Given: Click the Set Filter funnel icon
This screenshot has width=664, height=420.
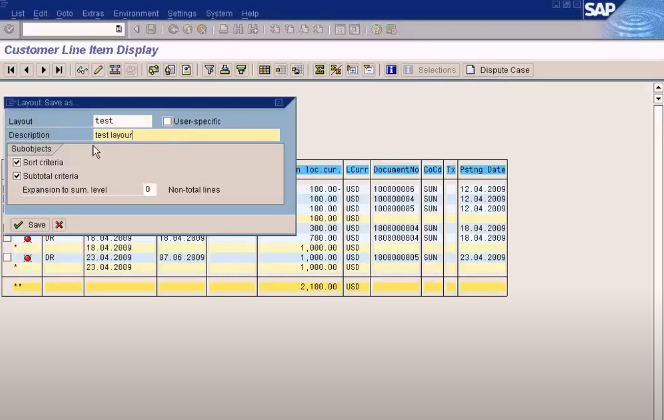Looking at the screenshot, I should [x=209, y=70].
